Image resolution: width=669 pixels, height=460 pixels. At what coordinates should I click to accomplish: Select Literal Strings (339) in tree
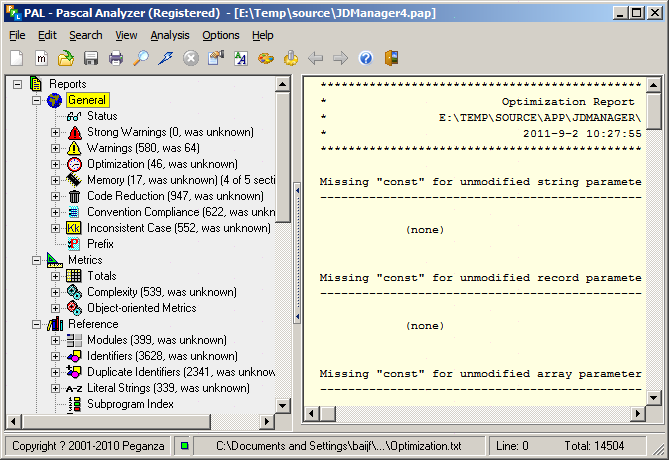pos(168,388)
